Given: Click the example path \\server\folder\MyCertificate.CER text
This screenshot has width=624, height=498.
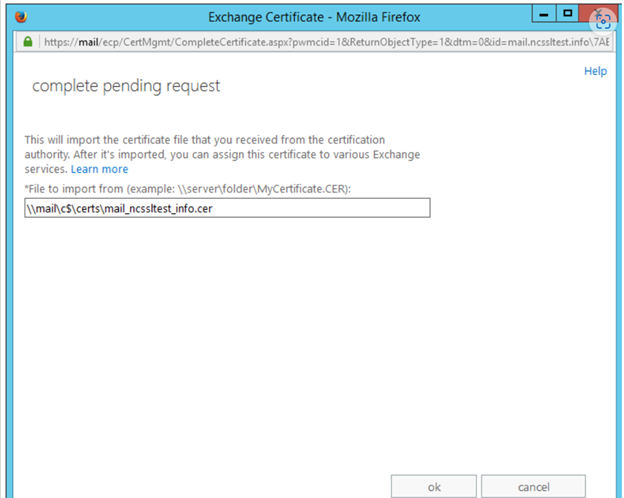Looking at the screenshot, I should tap(263, 189).
